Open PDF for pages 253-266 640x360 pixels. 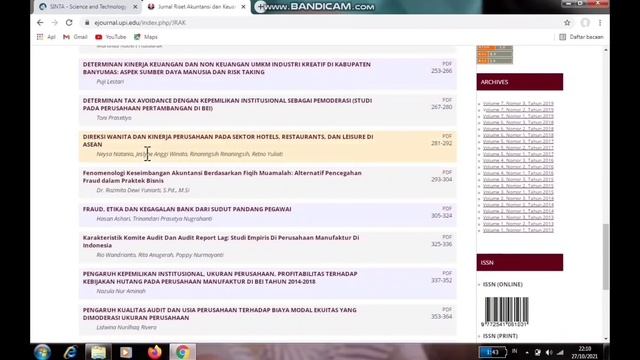pos(447,64)
